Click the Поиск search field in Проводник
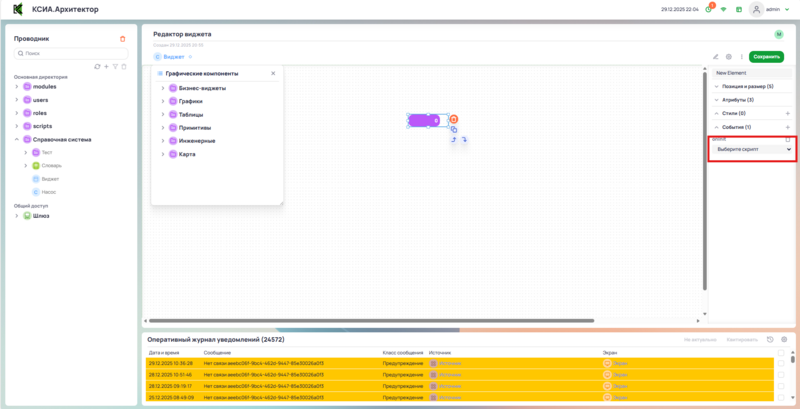Screen dimensions: 800x409 point(70,53)
